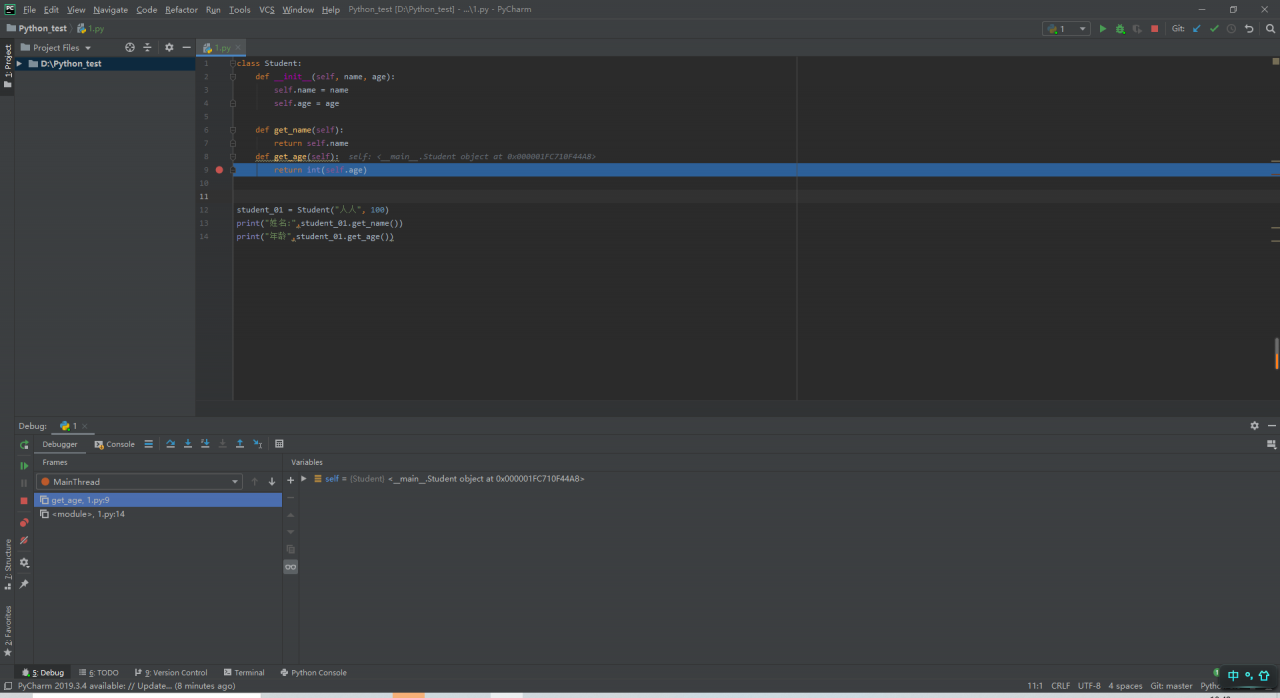Click the PyCharm 2019.3.4 update notification
The image size is (1280, 698).
click(126, 686)
